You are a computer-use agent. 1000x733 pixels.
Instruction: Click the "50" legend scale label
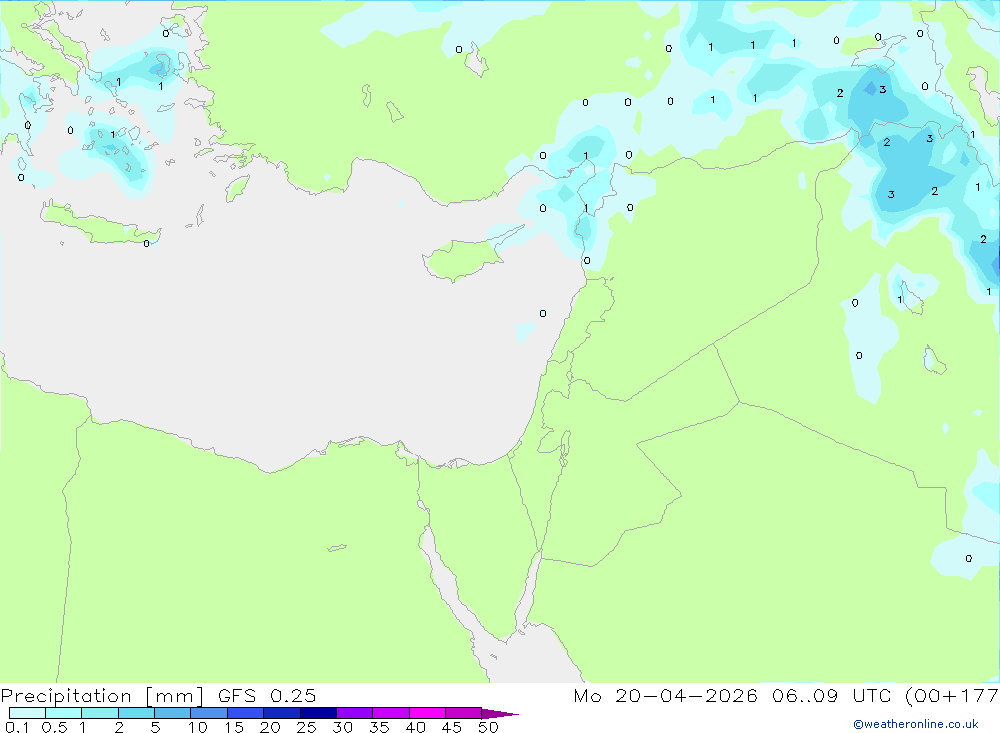tap(488, 727)
